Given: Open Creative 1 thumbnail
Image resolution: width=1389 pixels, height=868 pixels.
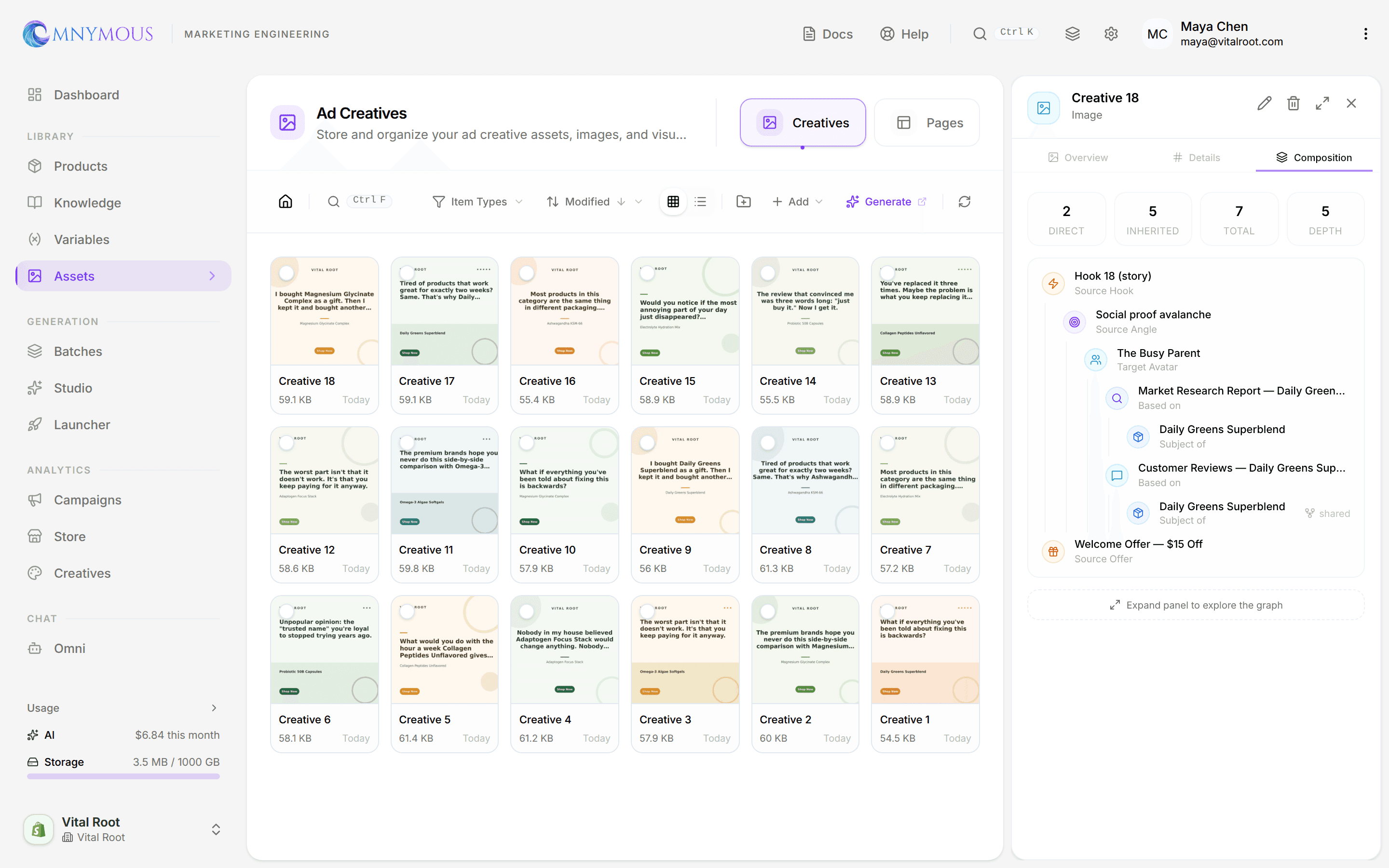Looking at the screenshot, I should click(x=925, y=650).
